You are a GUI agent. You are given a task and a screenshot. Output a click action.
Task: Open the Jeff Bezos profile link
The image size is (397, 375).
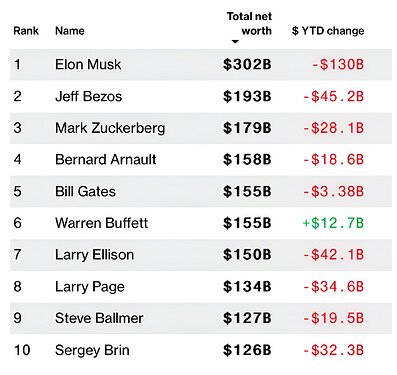tap(88, 96)
